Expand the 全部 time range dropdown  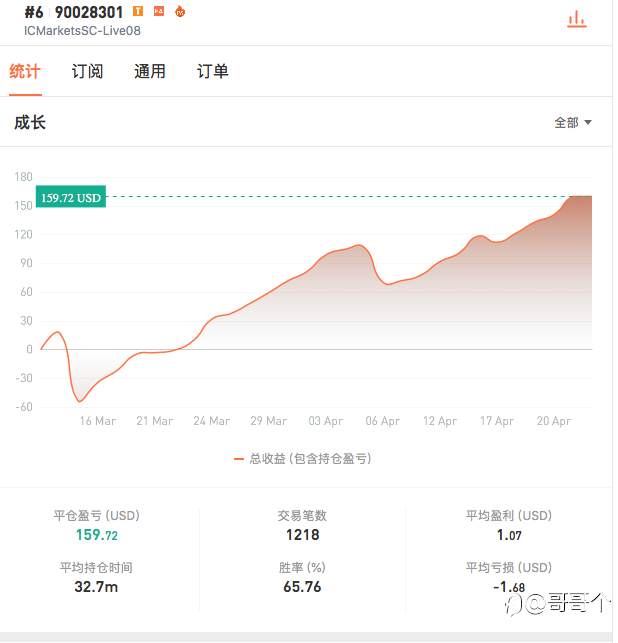[572, 122]
